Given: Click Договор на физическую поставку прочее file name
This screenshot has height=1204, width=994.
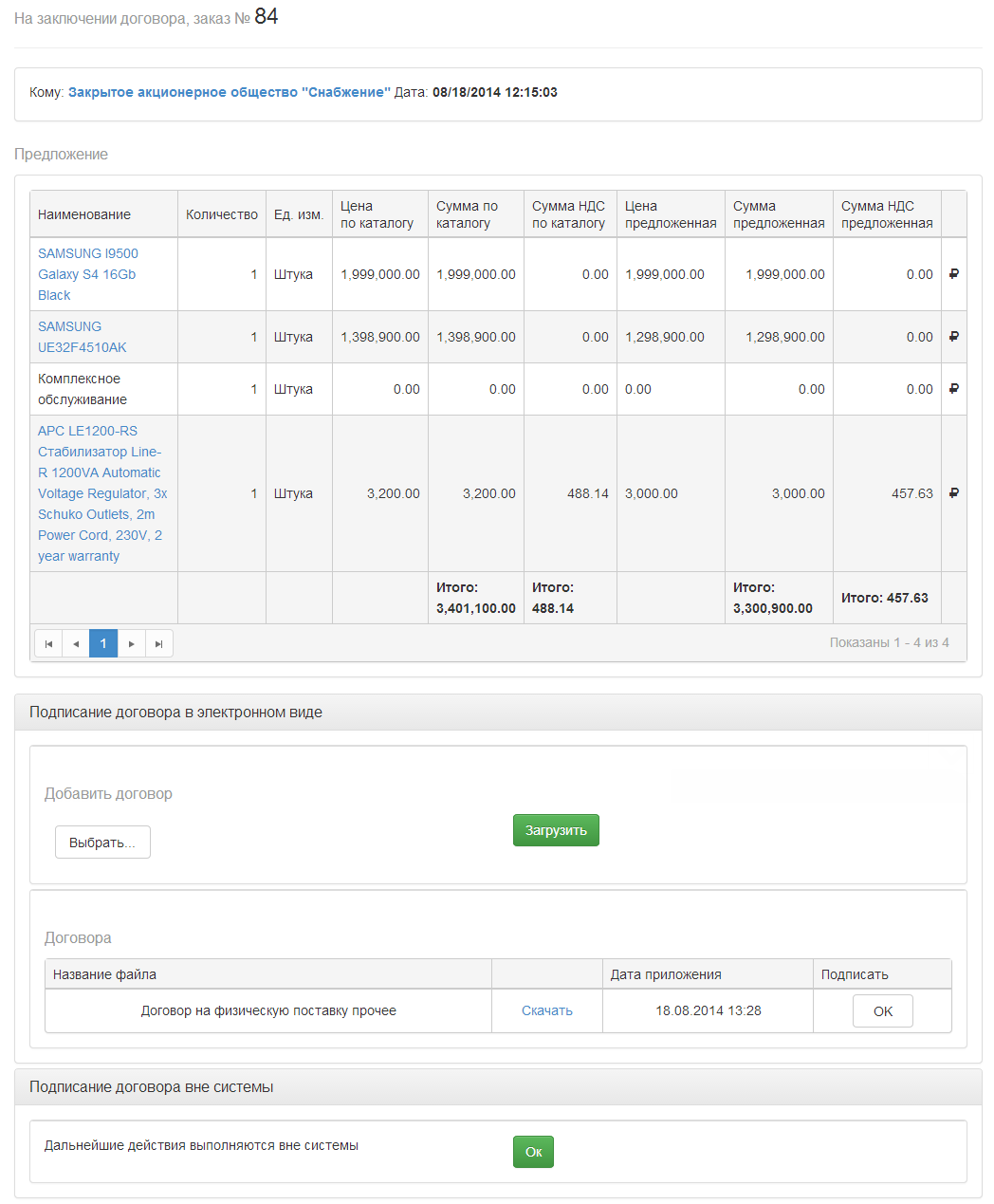Looking at the screenshot, I should click(268, 1010).
